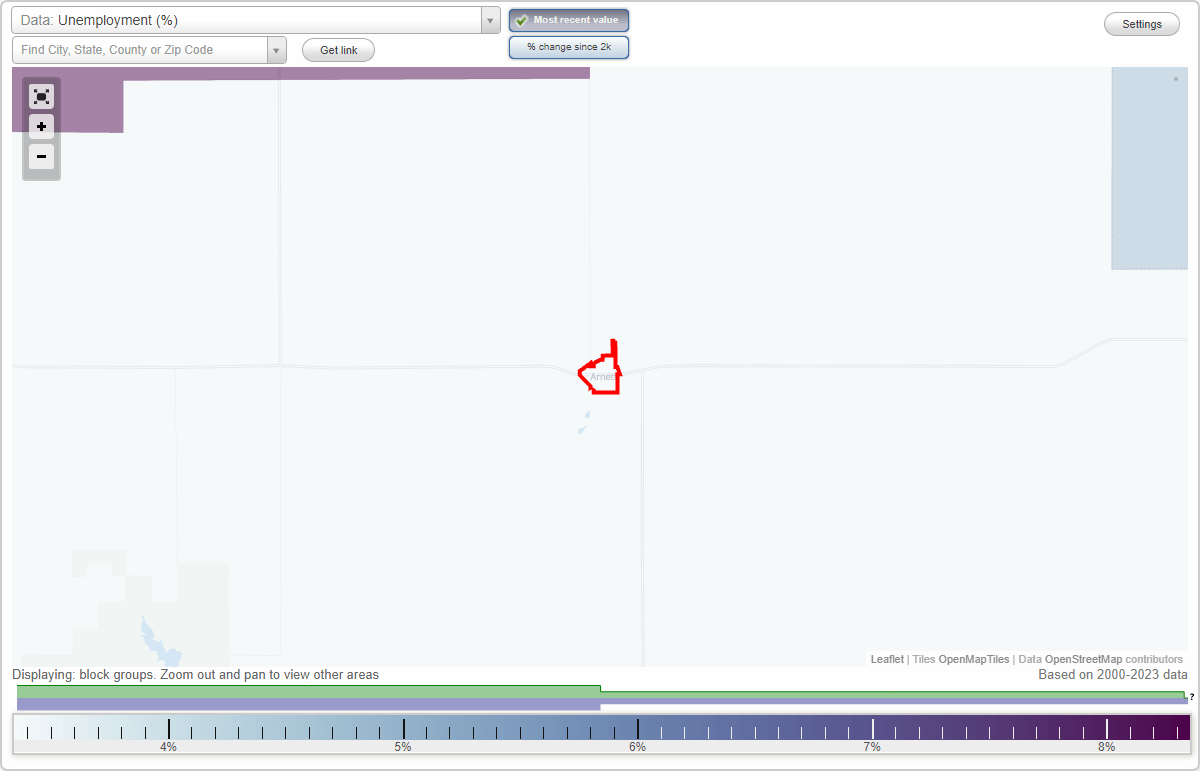The height and width of the screenshot is (771, 1200).
Task: Open the Leaflet attribution link
Action: (x=887, y=659)
